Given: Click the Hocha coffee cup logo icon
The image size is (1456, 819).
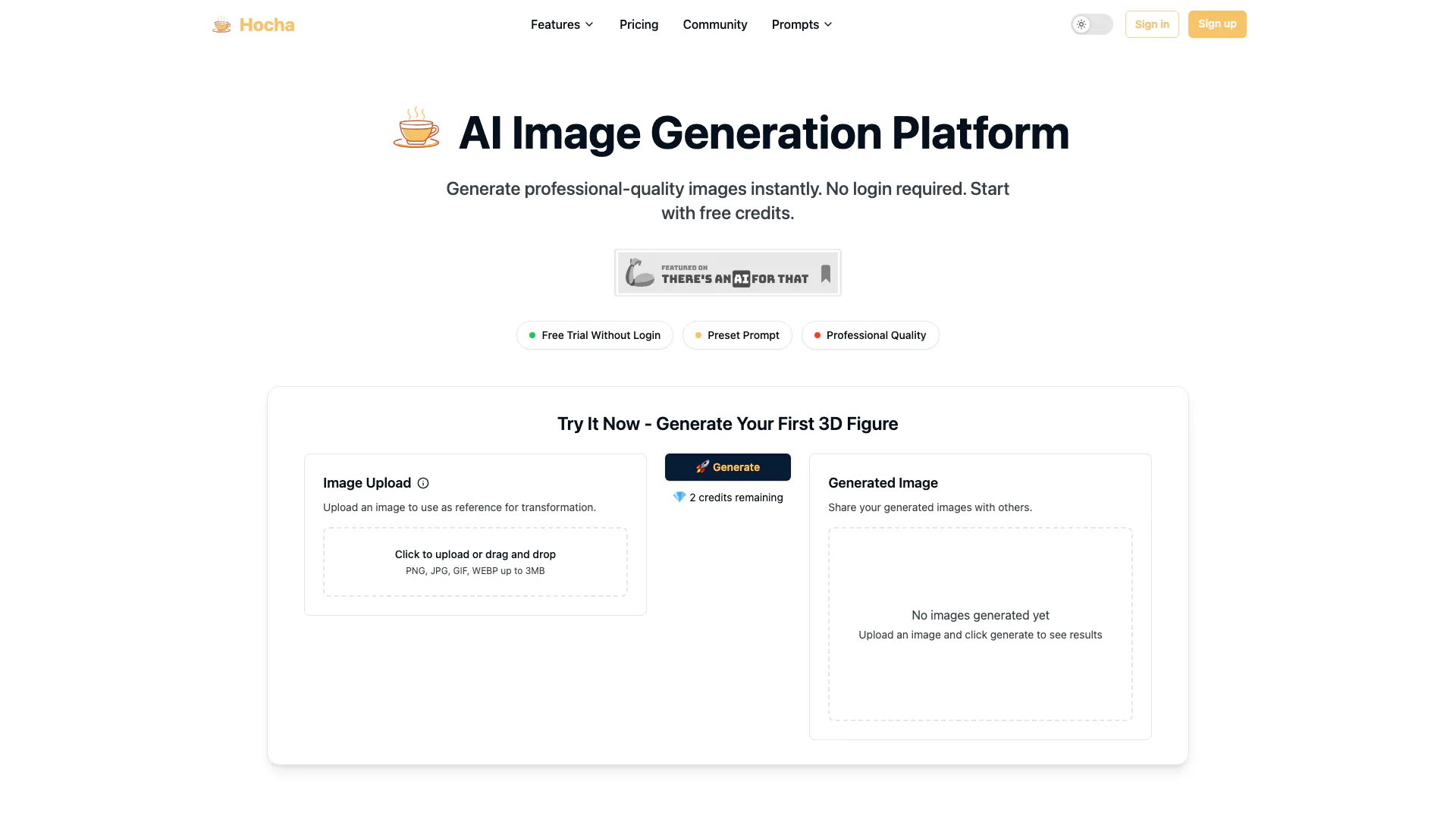Looking at the screenshot, I should click(221, 25).
